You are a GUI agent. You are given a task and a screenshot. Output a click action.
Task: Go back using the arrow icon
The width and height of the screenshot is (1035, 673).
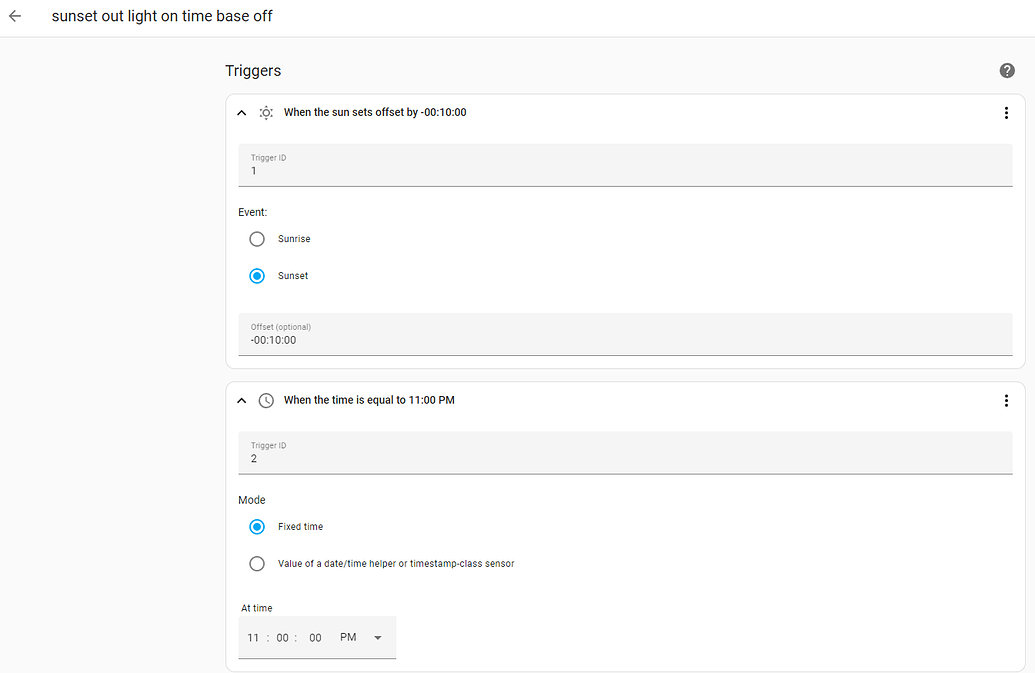point(15,16)
